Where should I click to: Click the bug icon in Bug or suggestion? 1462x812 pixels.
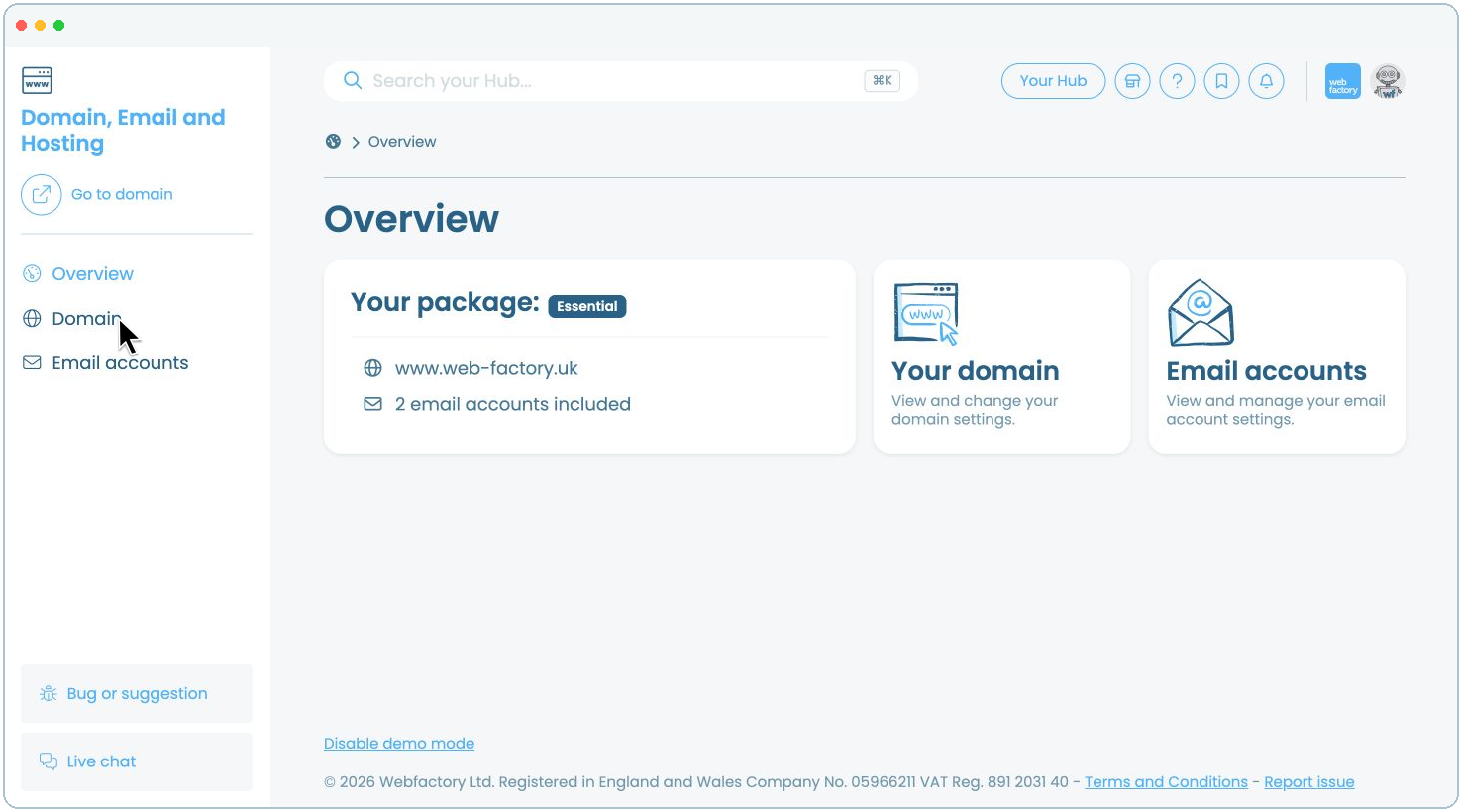(x=49, y=693)
